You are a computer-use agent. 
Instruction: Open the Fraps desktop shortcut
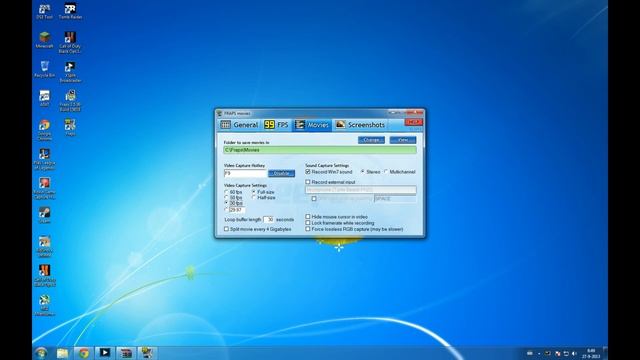(x=70, y=127)
